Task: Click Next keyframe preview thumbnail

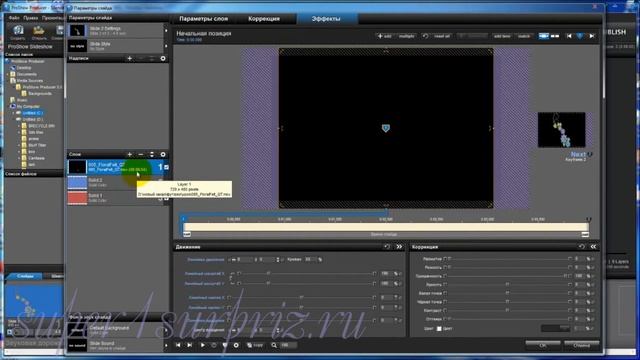Action: point(561,130)
